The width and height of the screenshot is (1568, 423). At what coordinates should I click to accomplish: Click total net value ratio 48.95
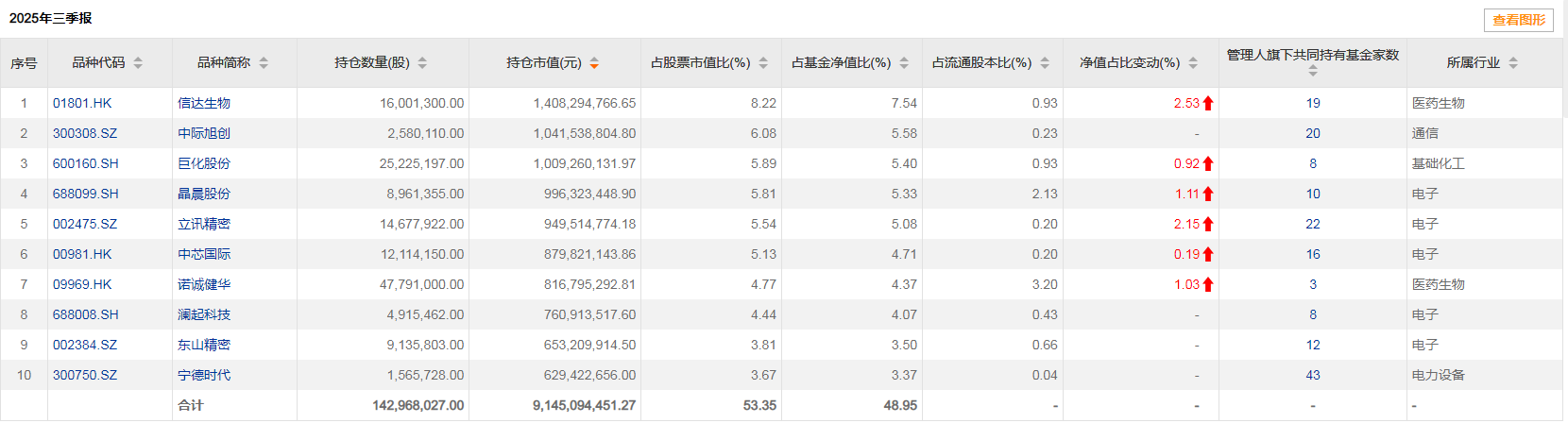click(x=900, y=405)
